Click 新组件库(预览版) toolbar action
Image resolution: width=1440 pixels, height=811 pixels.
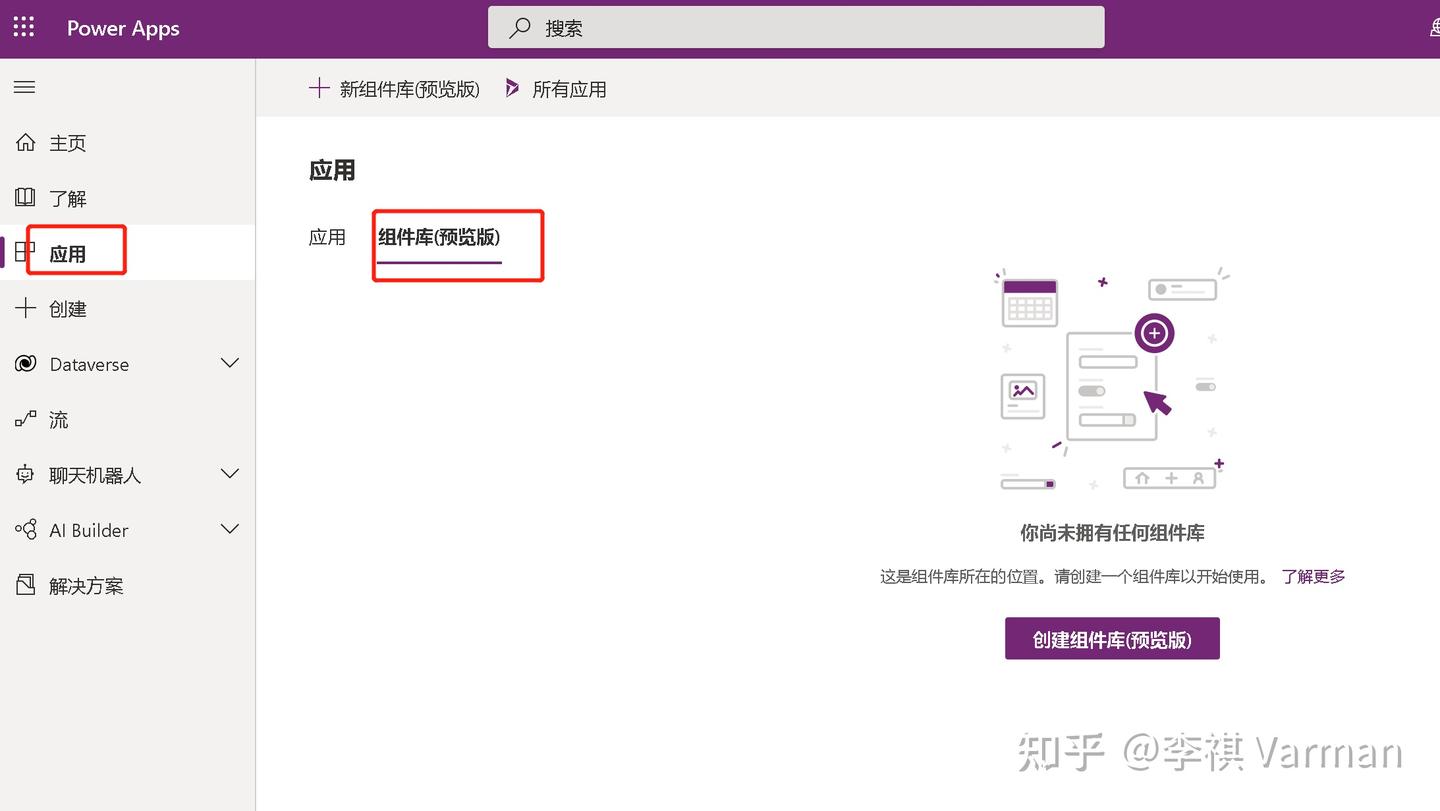[x=394, y=88]
